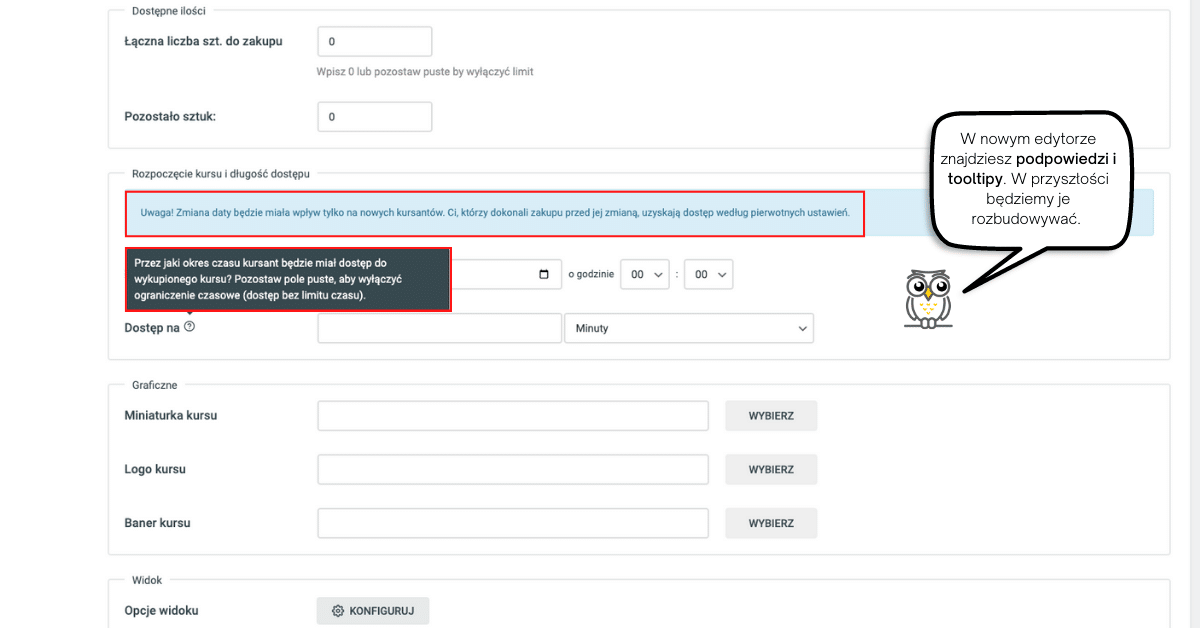Click the hint text Wpisz 0 lub pozostaw puste
The width and height of the screenshot is (1200, 628).
pos(425,72)
